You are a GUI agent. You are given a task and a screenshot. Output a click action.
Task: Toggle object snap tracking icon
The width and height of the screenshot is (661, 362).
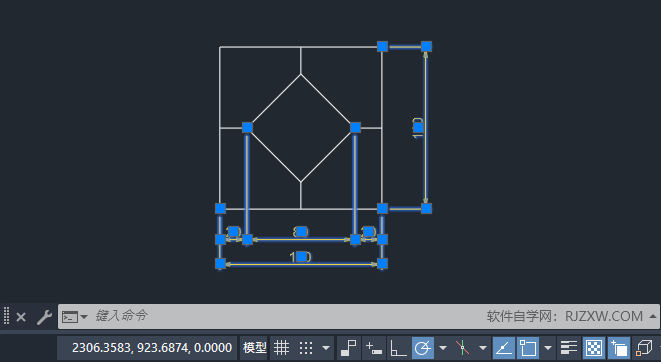[503, 348]
